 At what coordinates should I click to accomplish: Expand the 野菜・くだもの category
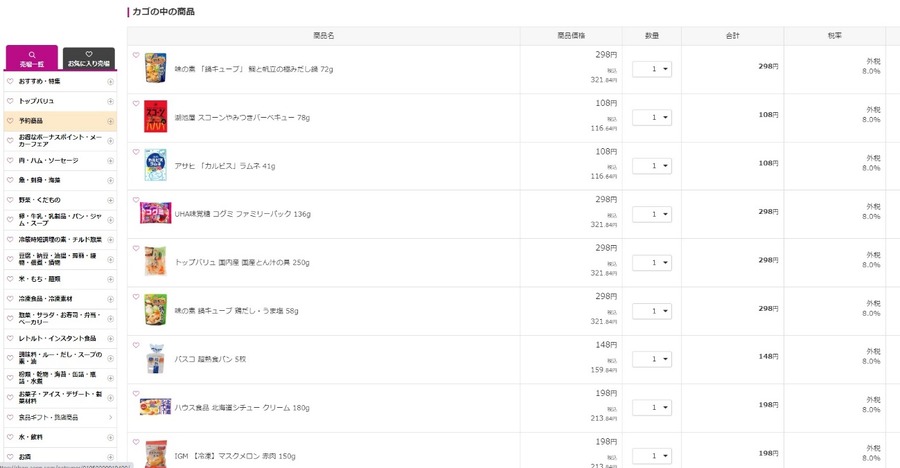pos(110,200)
